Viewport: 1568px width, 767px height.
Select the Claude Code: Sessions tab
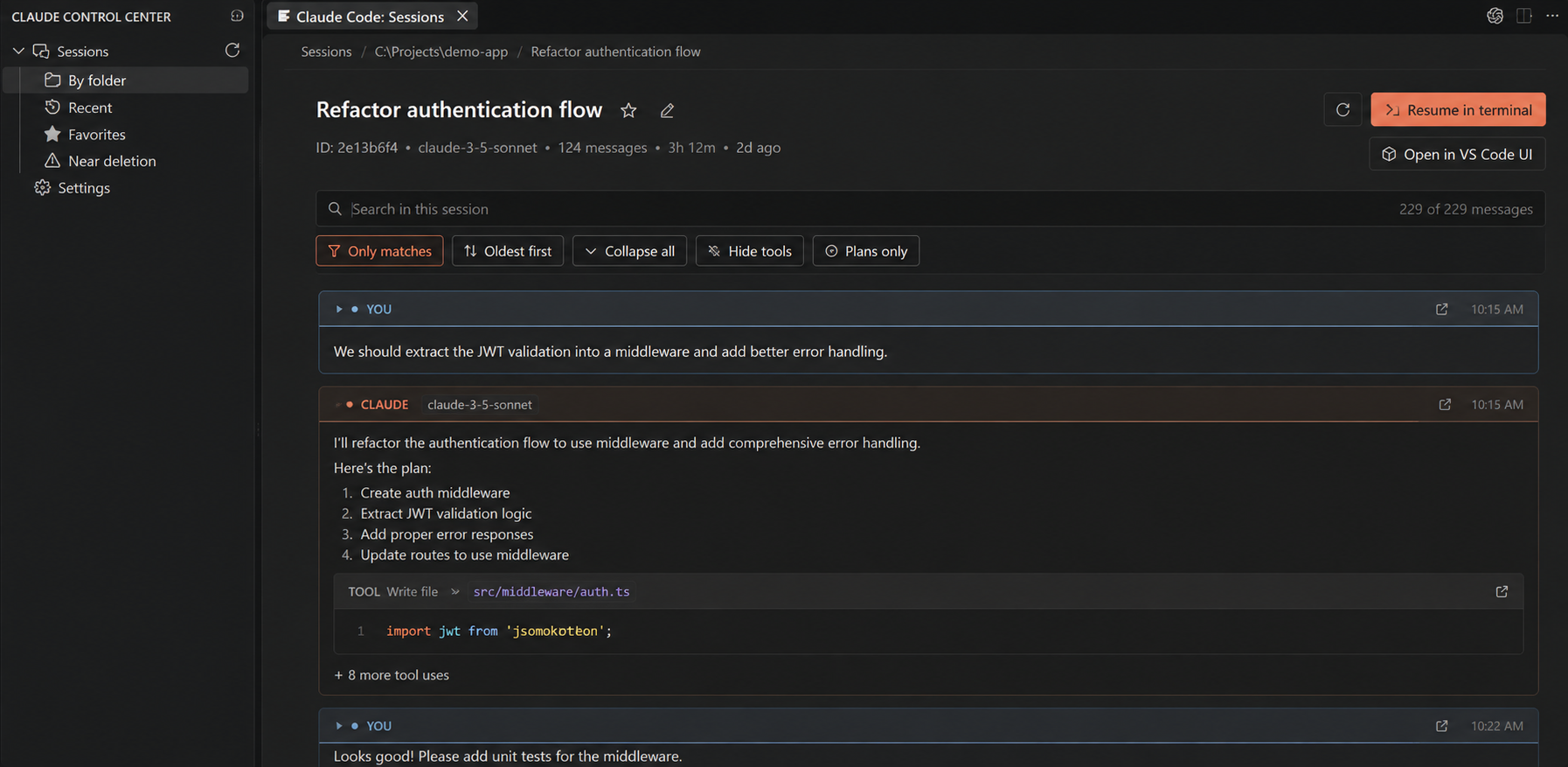(x=371, y=17)
